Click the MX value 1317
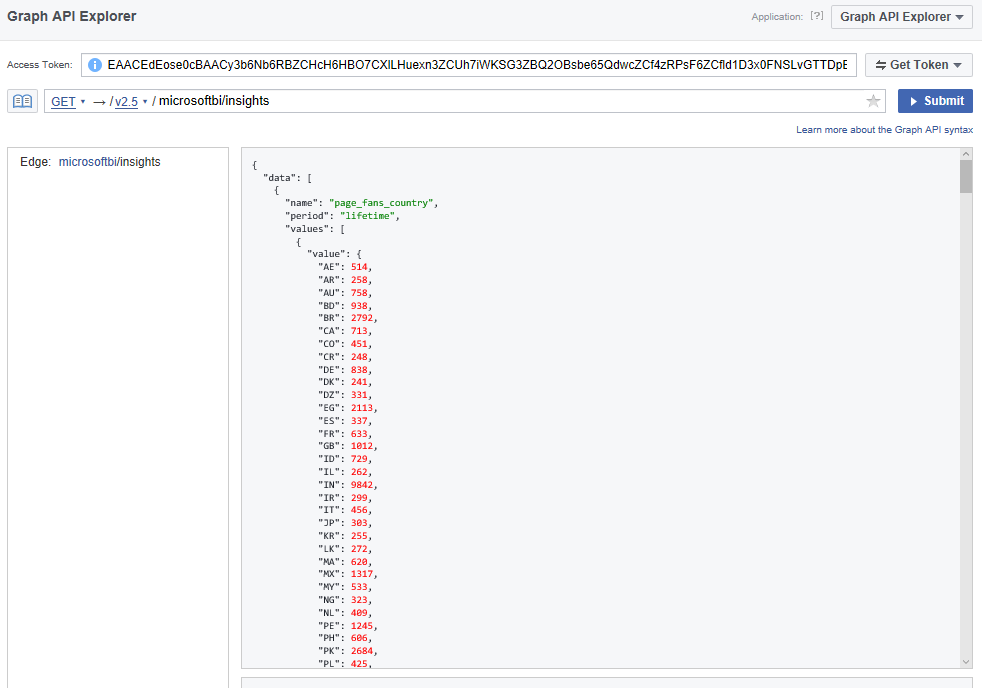The height and width of the screenshot is (688, 982). tap(361, 574)
